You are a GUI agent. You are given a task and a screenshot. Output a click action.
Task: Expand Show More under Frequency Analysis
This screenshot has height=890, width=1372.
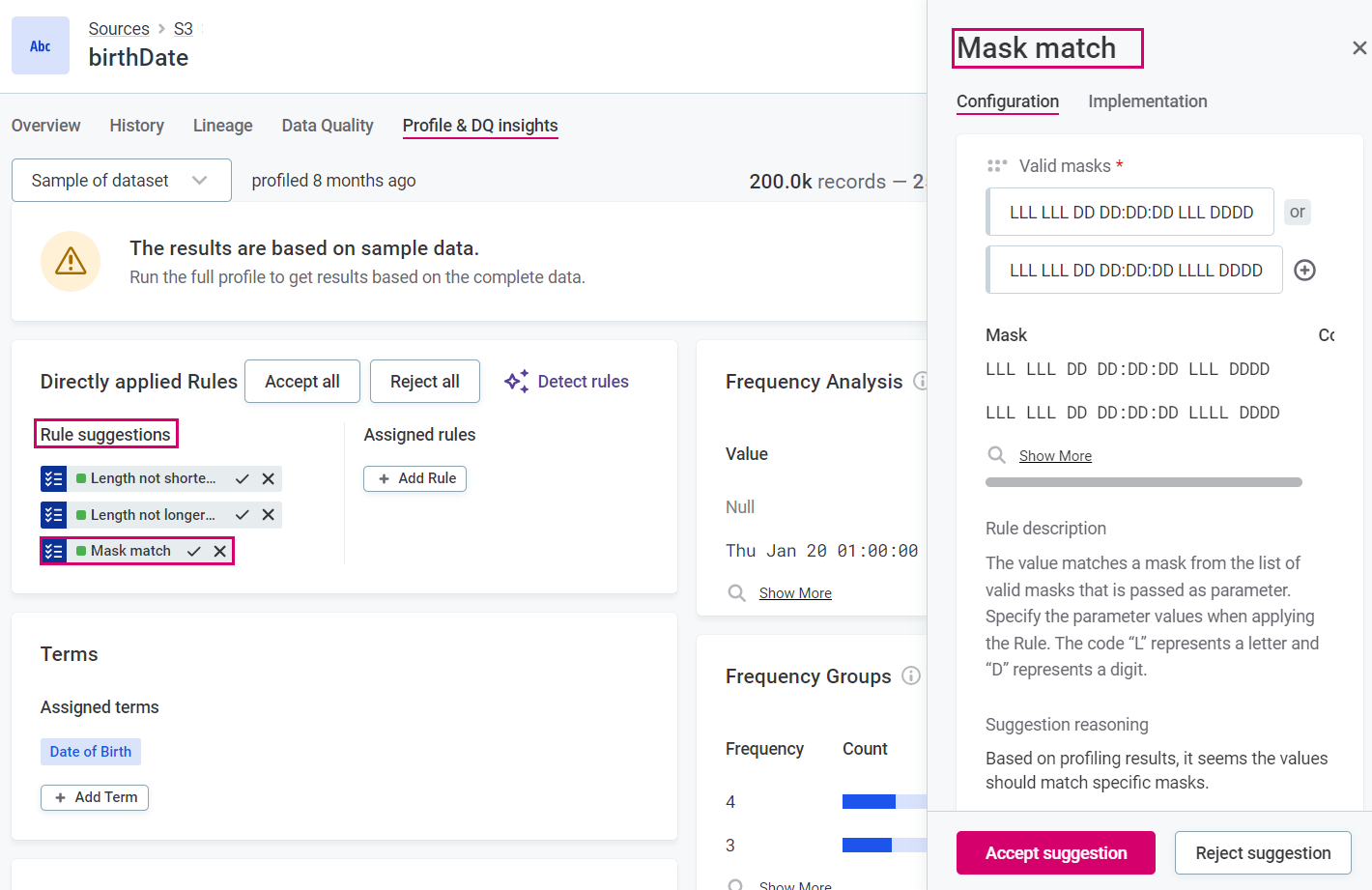pos(794,593)
